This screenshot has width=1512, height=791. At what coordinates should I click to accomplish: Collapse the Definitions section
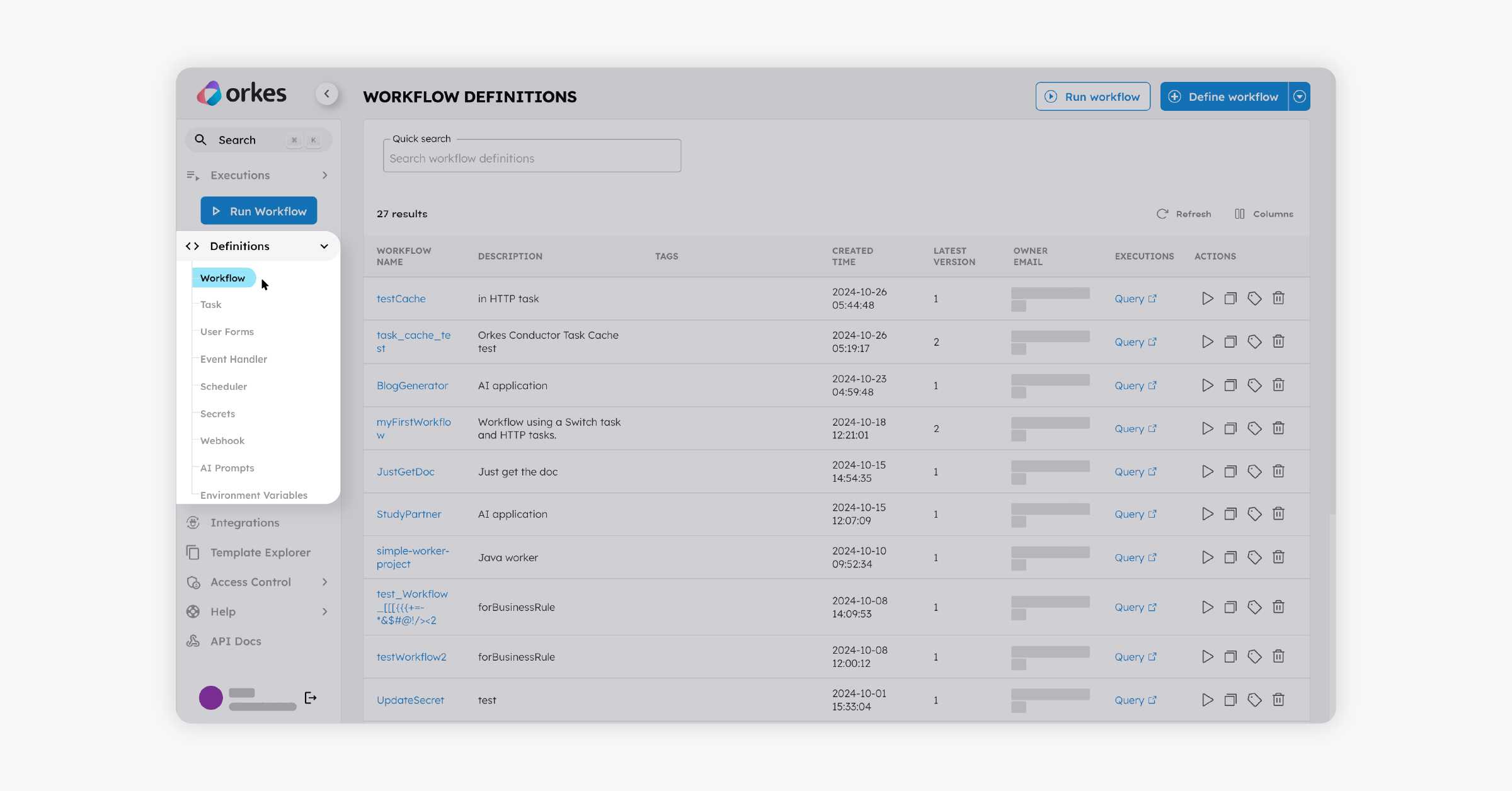coord(258,246)
